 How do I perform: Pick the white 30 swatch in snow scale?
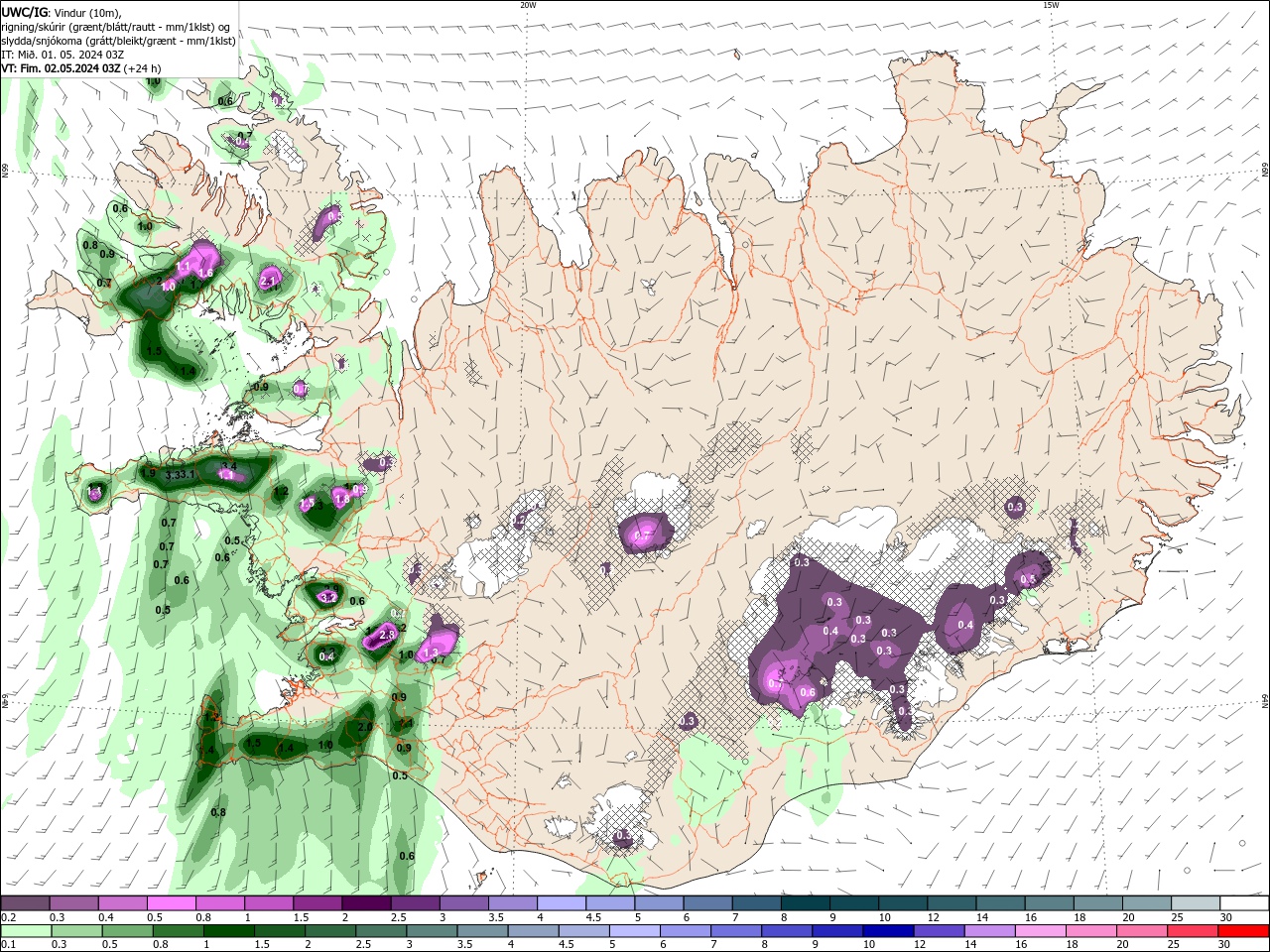pos(1244,903)
